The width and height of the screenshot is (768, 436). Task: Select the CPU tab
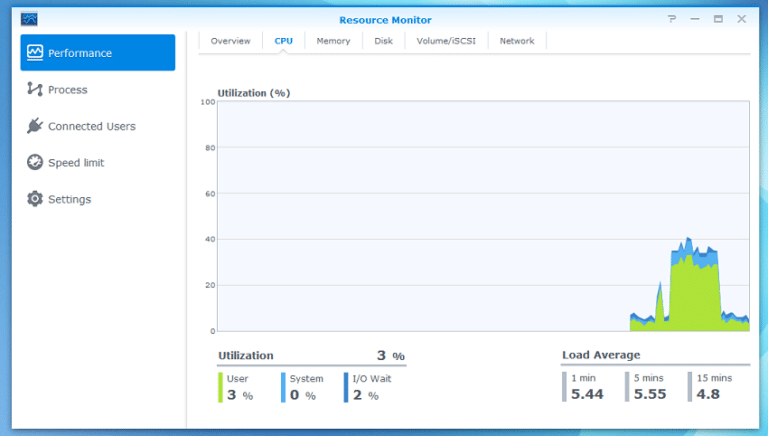(x=284, y=41)
